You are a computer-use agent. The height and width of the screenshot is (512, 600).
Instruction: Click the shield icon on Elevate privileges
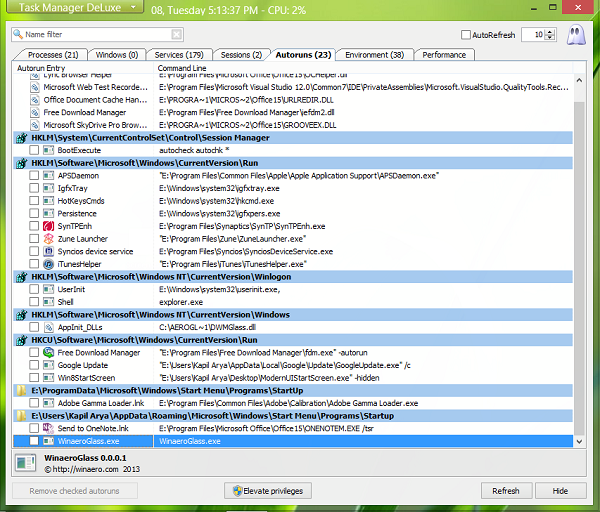click(x=238, y=491)
